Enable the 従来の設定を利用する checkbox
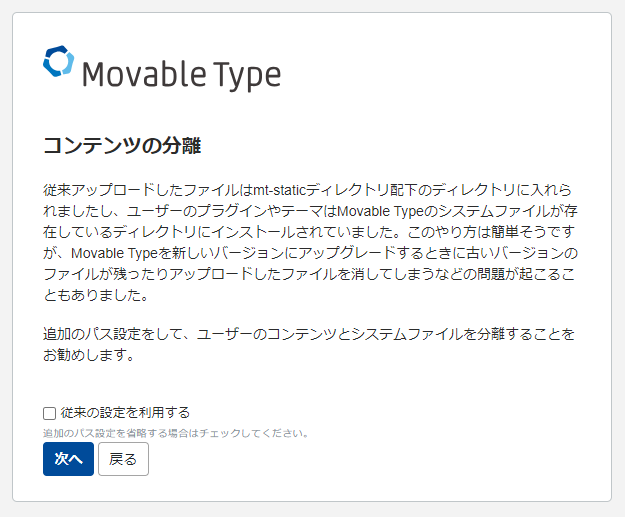 pos(49,413)
